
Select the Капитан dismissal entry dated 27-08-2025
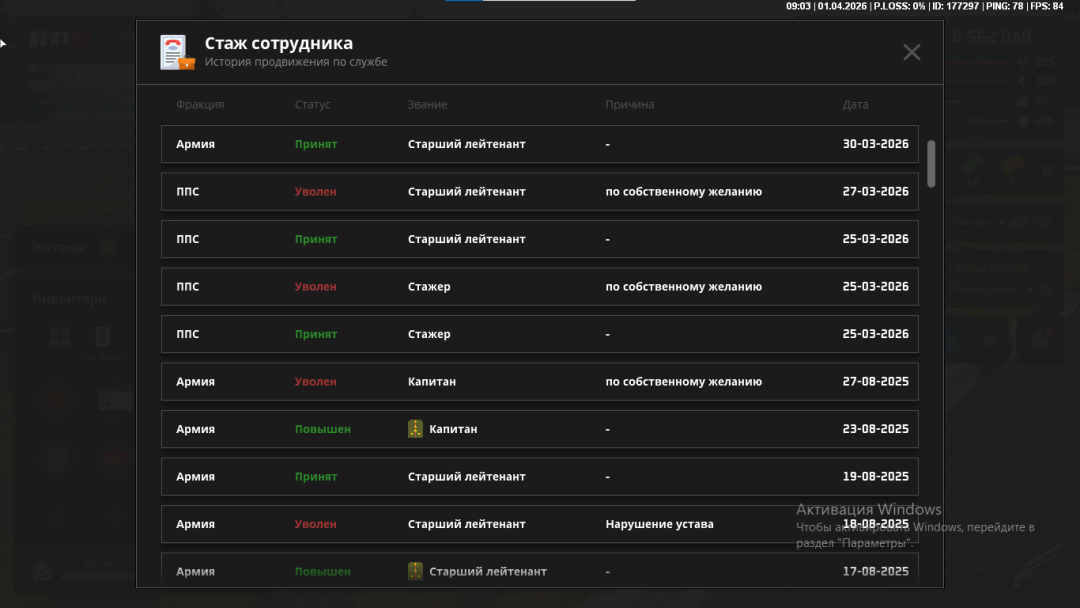[x=539, y=382]
